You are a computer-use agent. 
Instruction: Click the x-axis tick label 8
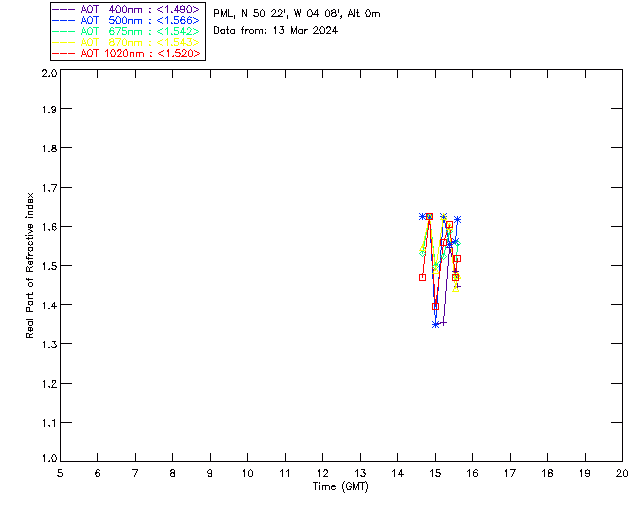pos(173,473)
